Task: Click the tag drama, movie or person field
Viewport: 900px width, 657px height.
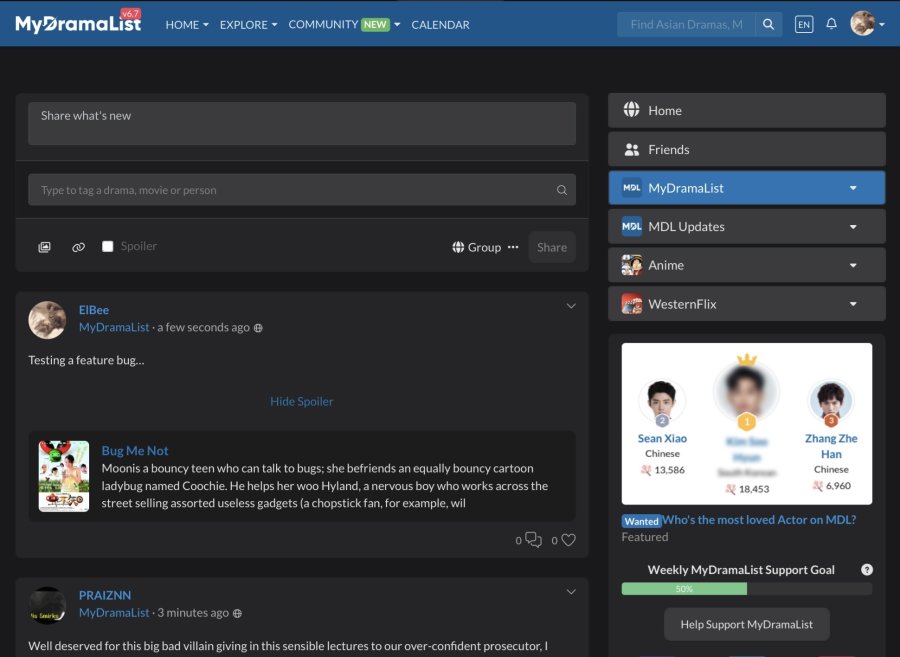Action: [x=302, y=190]
